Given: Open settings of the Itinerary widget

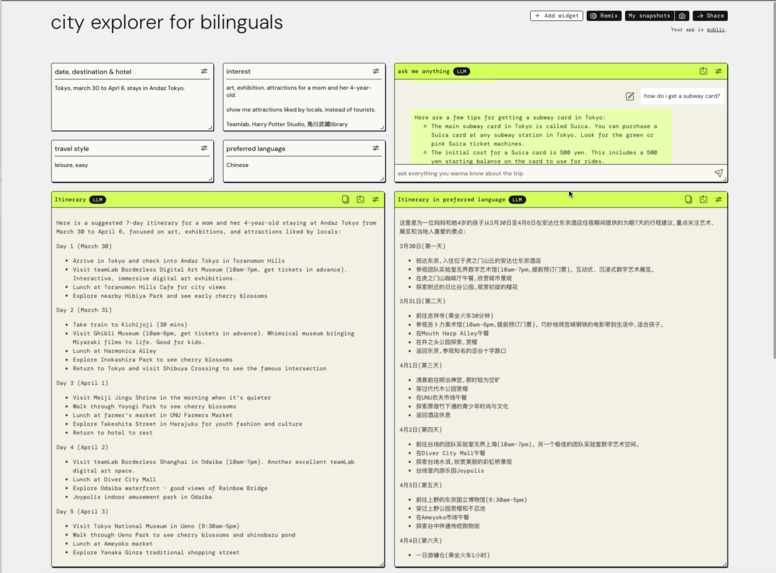Looking at the screenshot, I should click(376, 199).
